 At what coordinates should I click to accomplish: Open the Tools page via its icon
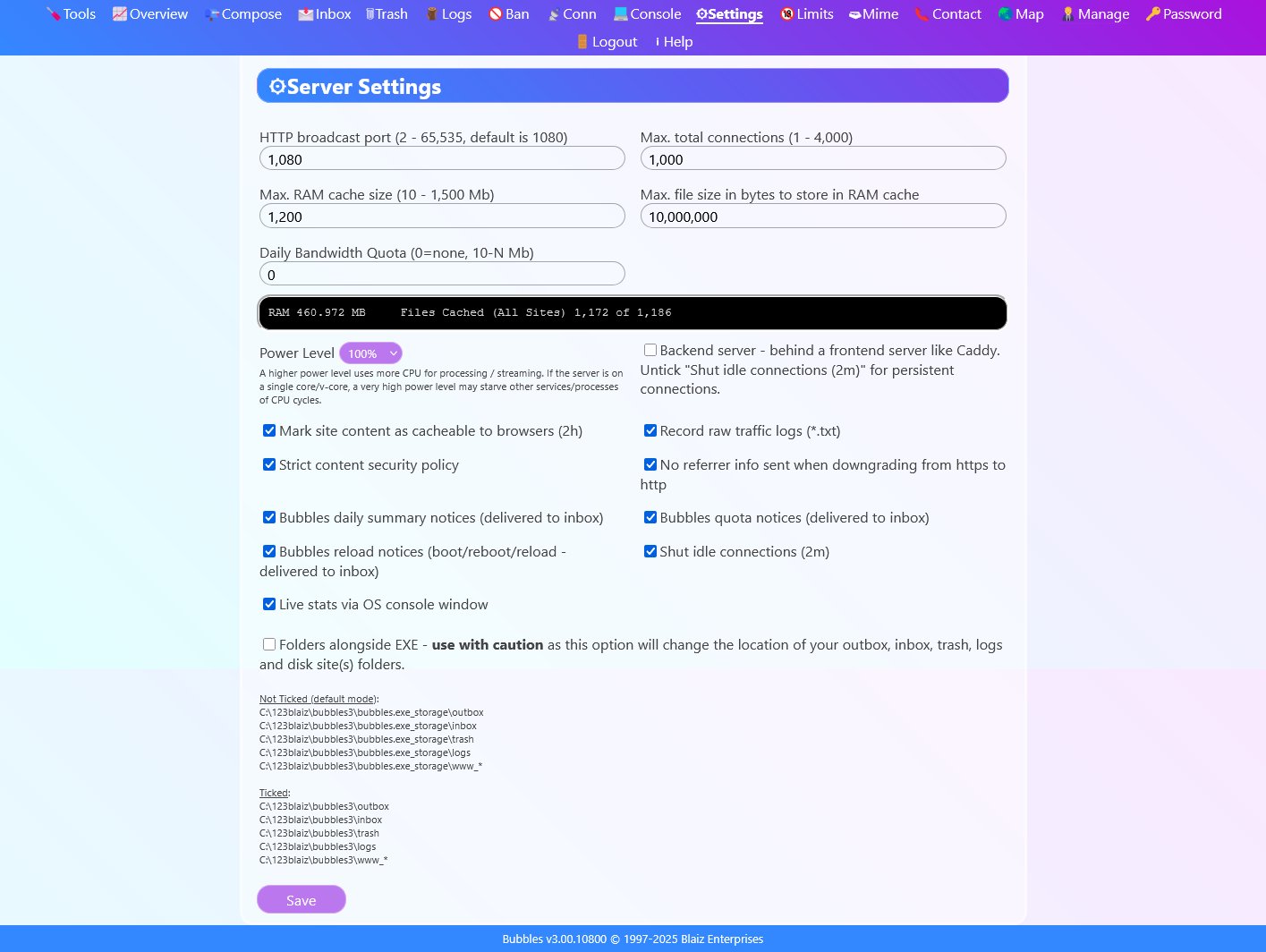[x=53, y=14]
